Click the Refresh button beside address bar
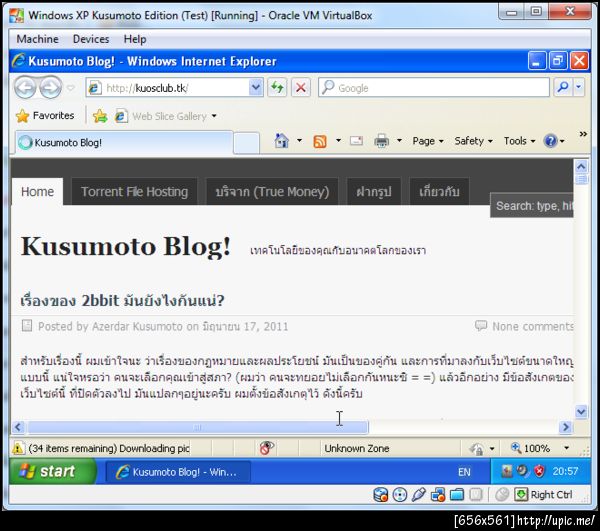600x531 pixels. [277, 88]
